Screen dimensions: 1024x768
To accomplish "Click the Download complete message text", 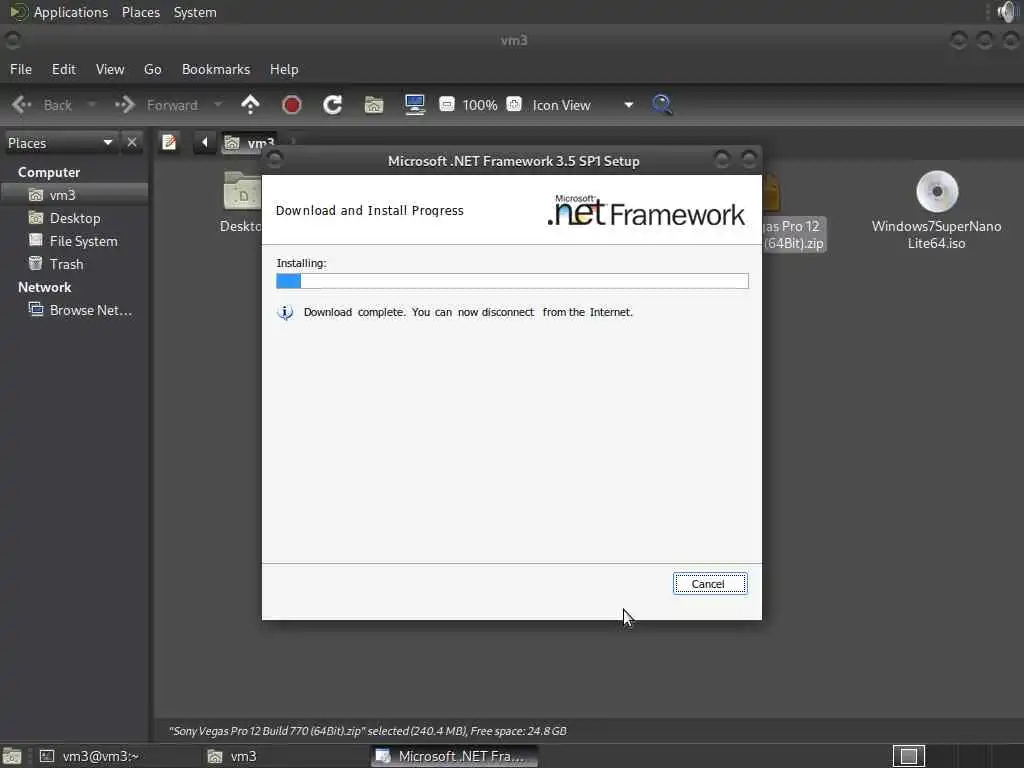I will [x=468, y=312].
